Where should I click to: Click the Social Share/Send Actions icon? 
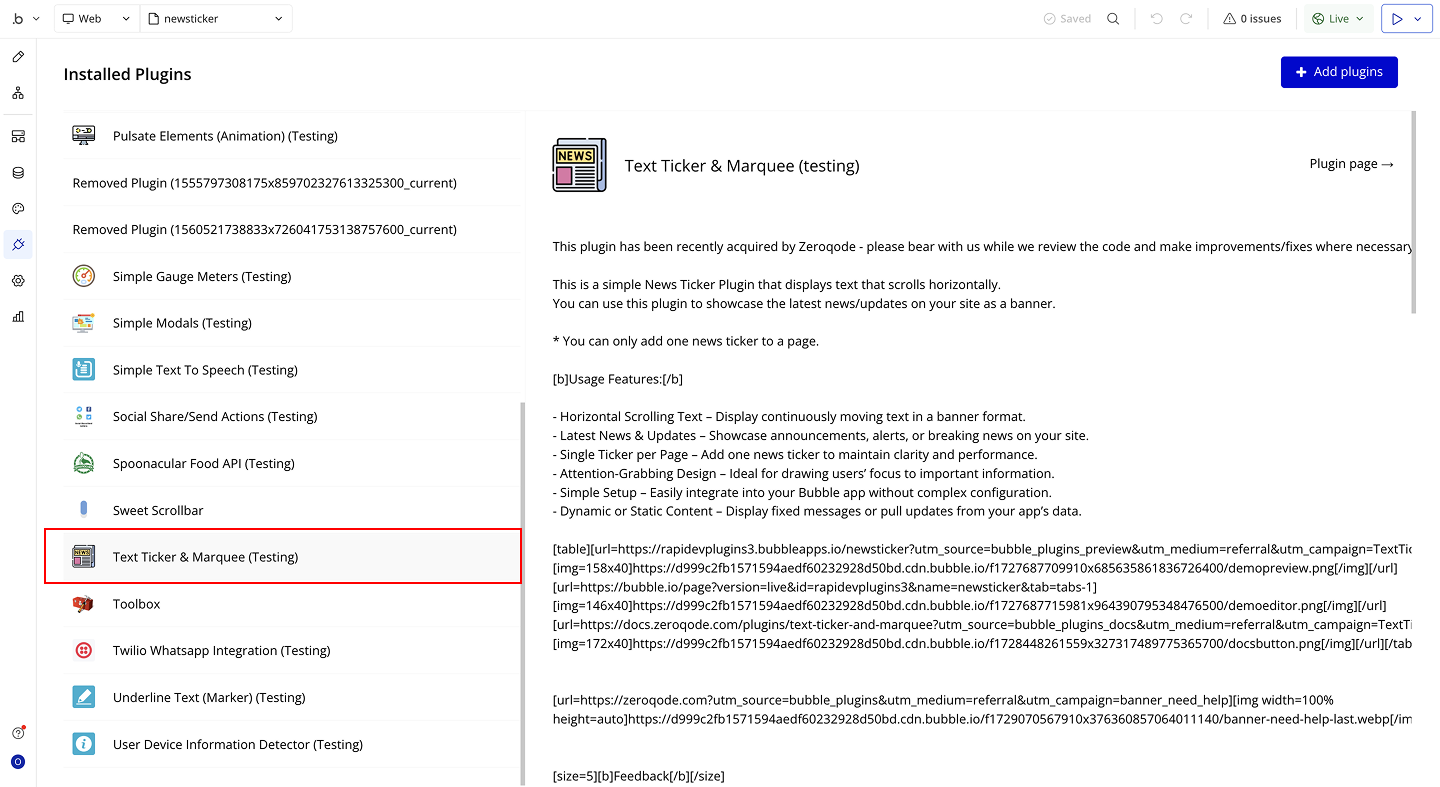tap(84, 417)
